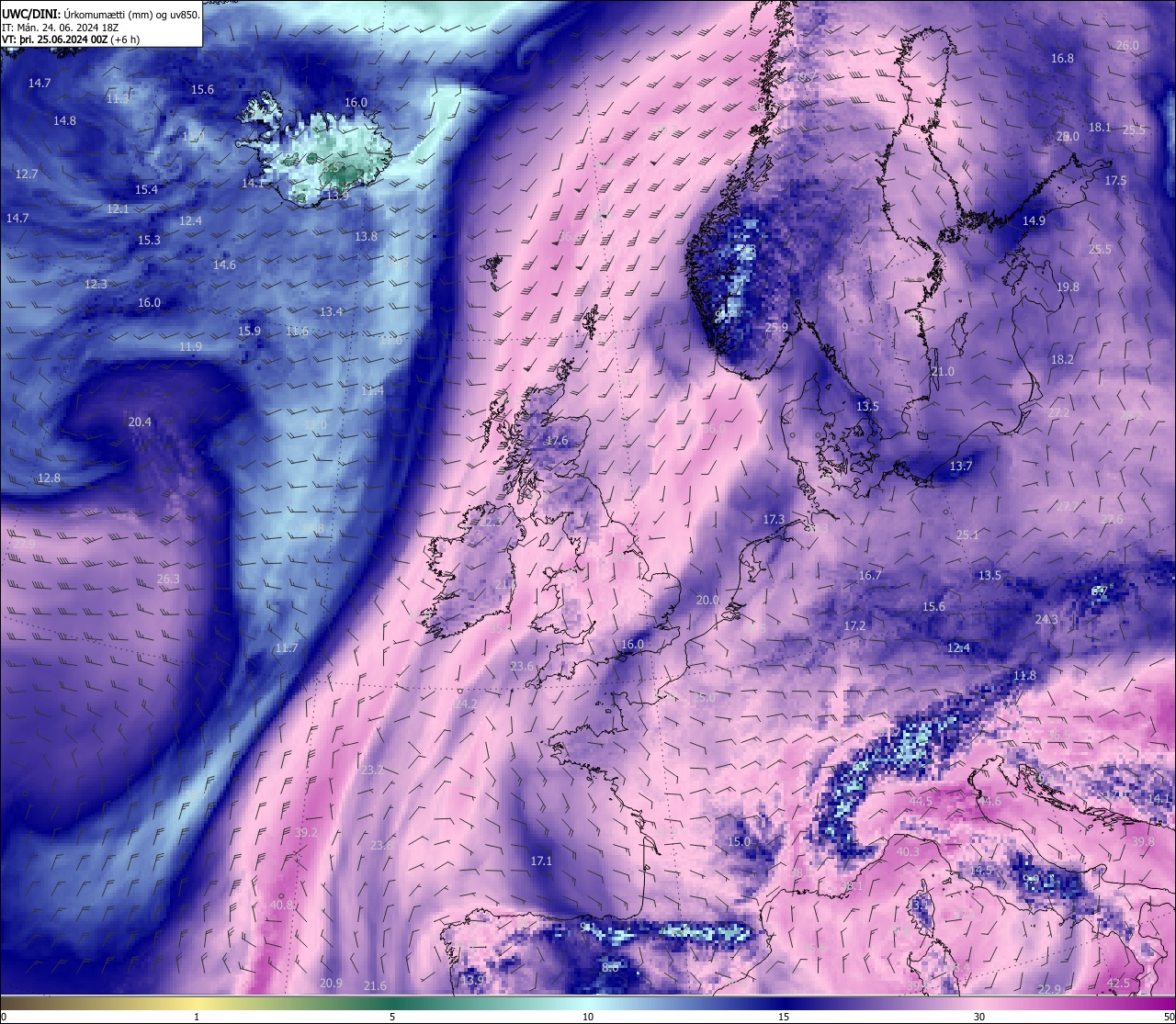The height and width of the screenshot is (1024, 1176).
Task: Click the 15.0 value over southern France
Action: (739, 841)
